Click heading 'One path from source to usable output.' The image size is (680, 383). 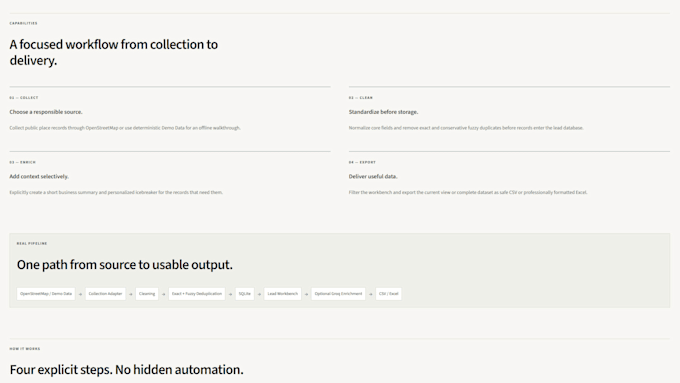coord(125,265)
